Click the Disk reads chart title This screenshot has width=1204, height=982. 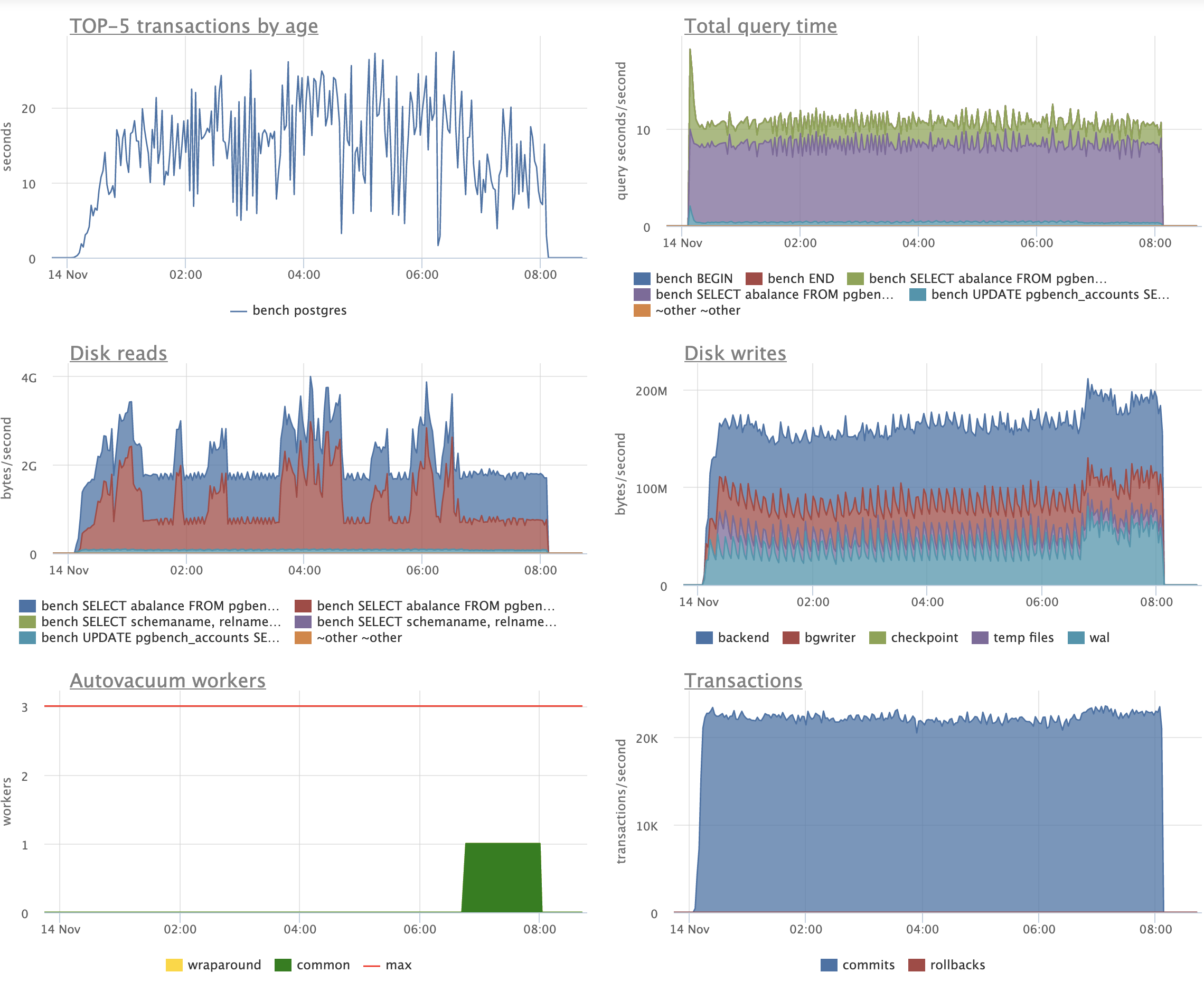coord(118,353)
